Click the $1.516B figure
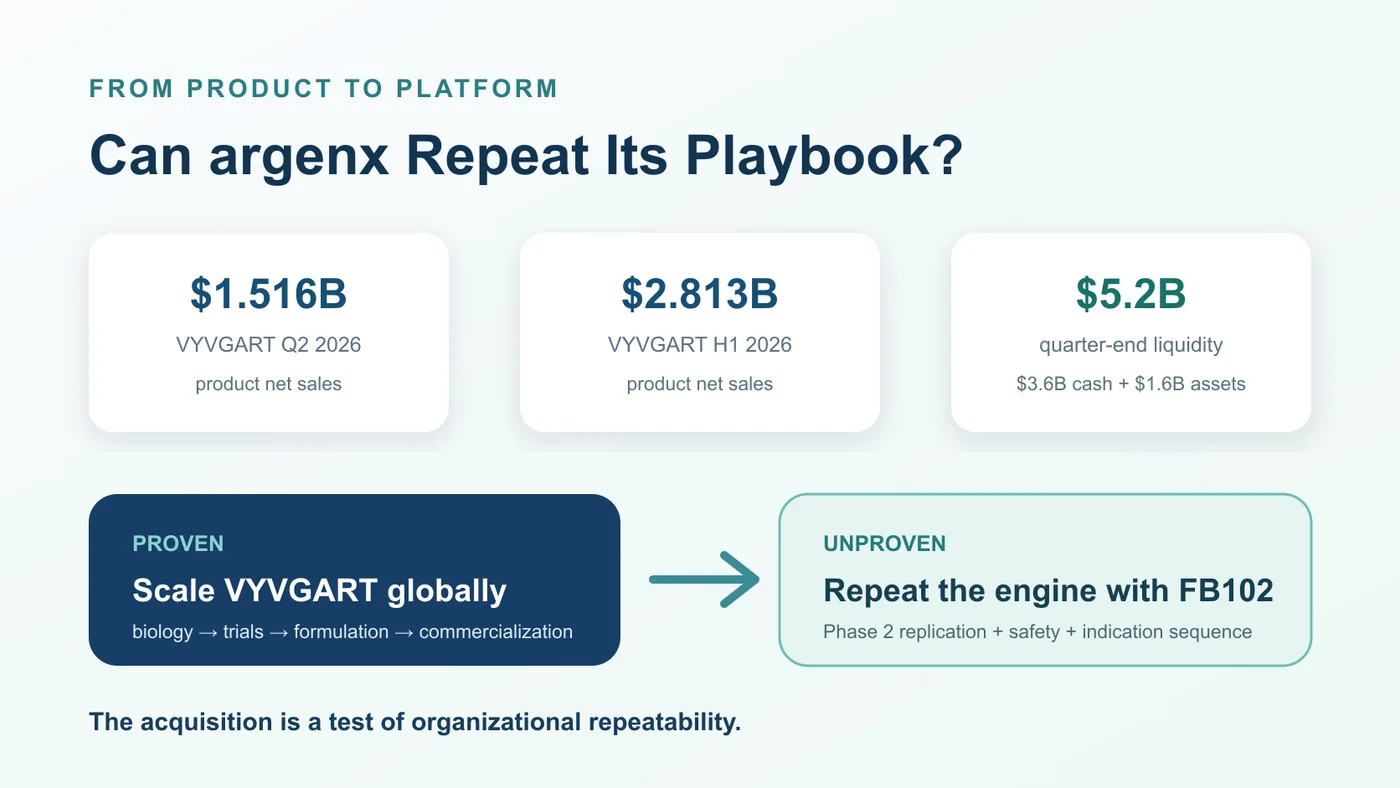1400x788 pixels. [x=269, y=293]
